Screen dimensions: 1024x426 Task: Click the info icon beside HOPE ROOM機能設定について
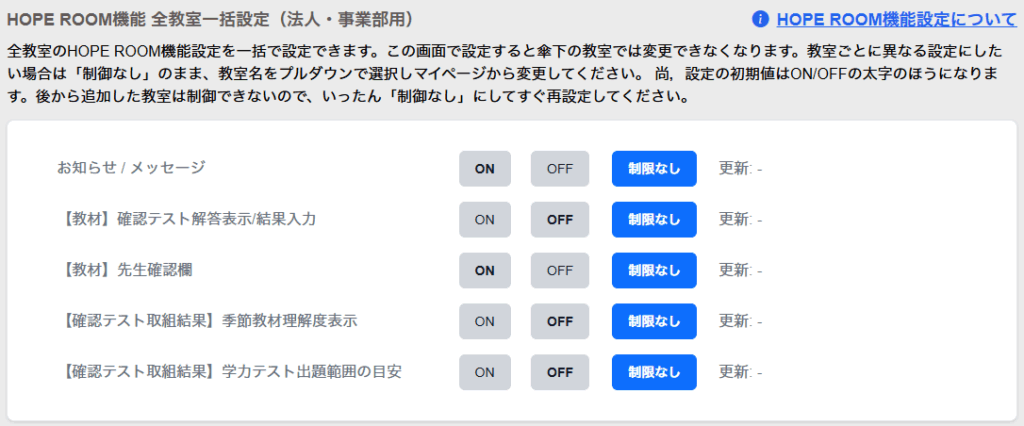point(760,19)
